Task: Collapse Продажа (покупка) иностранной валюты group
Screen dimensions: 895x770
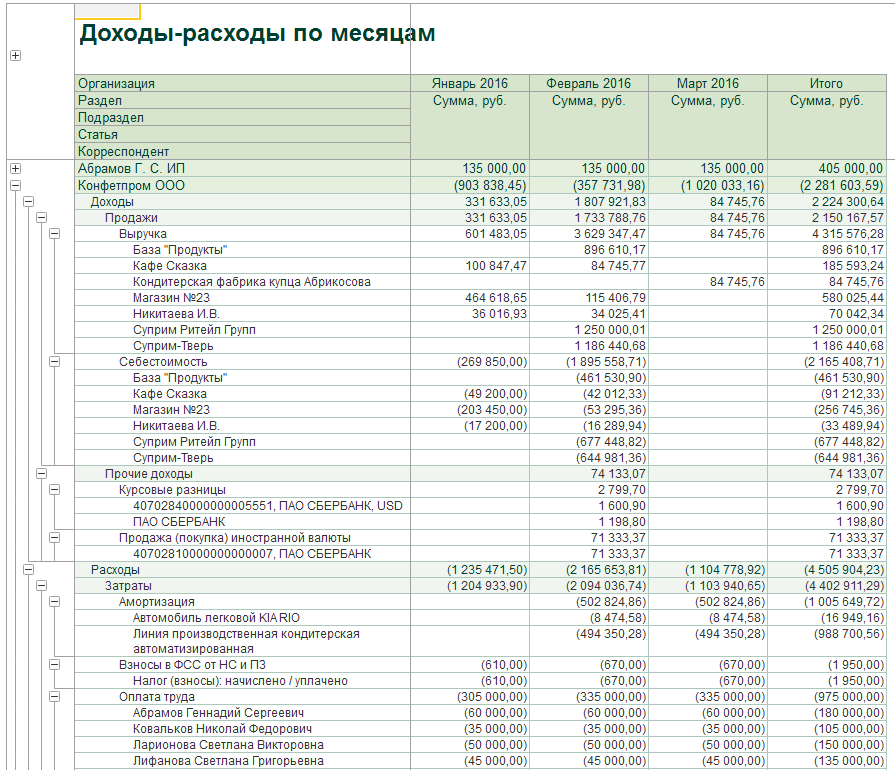Action: pyautogui.click(x=55, y=537)
